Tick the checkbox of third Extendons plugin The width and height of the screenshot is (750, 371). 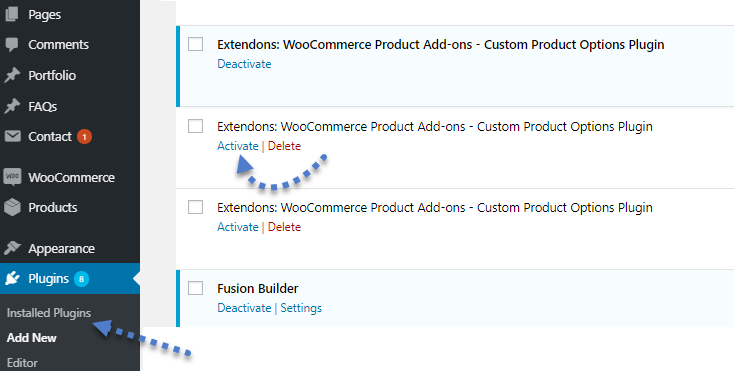(x=195, y=207)
